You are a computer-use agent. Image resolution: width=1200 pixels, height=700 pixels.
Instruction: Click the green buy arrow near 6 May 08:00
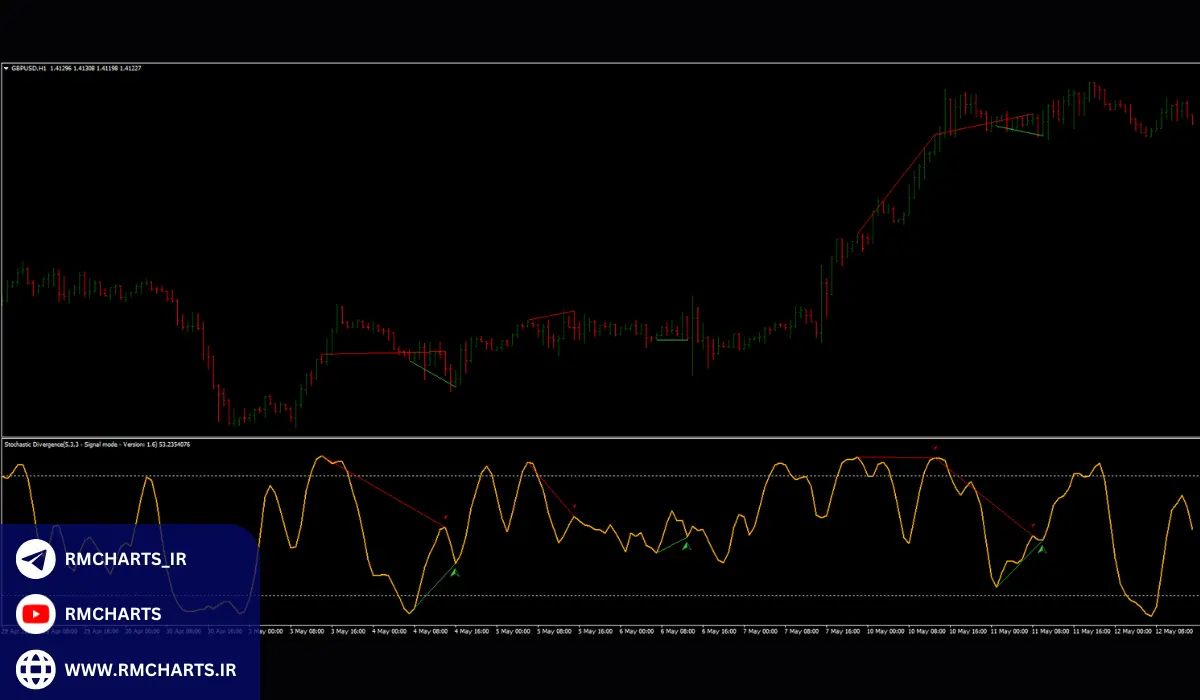(x=686, y=545)
